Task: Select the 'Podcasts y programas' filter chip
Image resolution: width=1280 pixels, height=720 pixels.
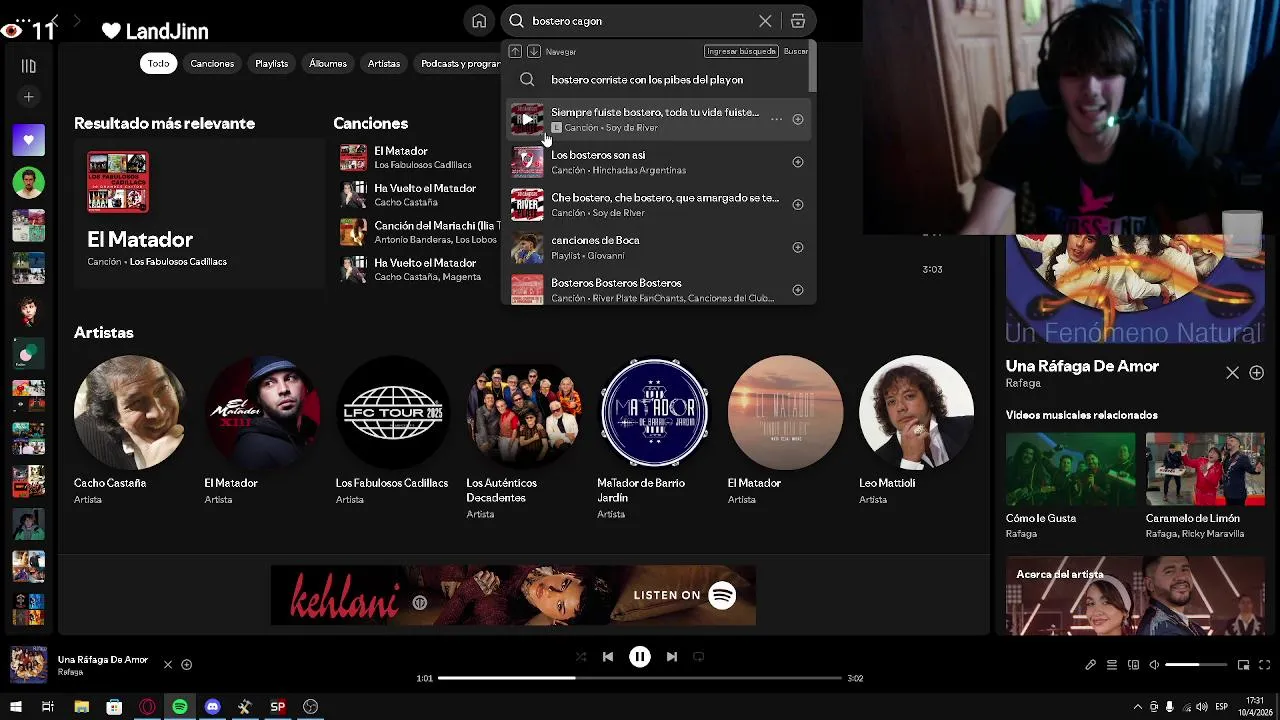Action: (x=458, y=63)
